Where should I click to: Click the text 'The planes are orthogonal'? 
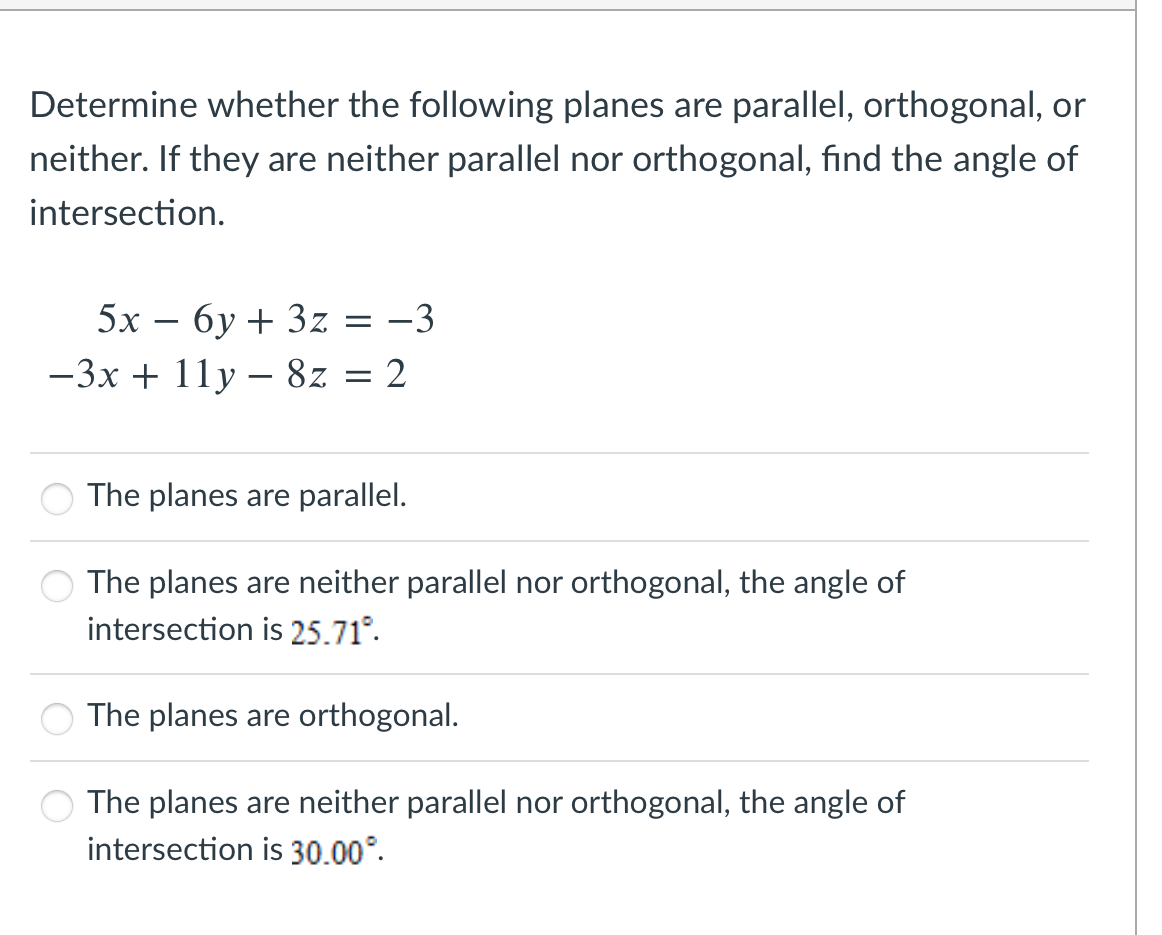(x=272, y=716)
